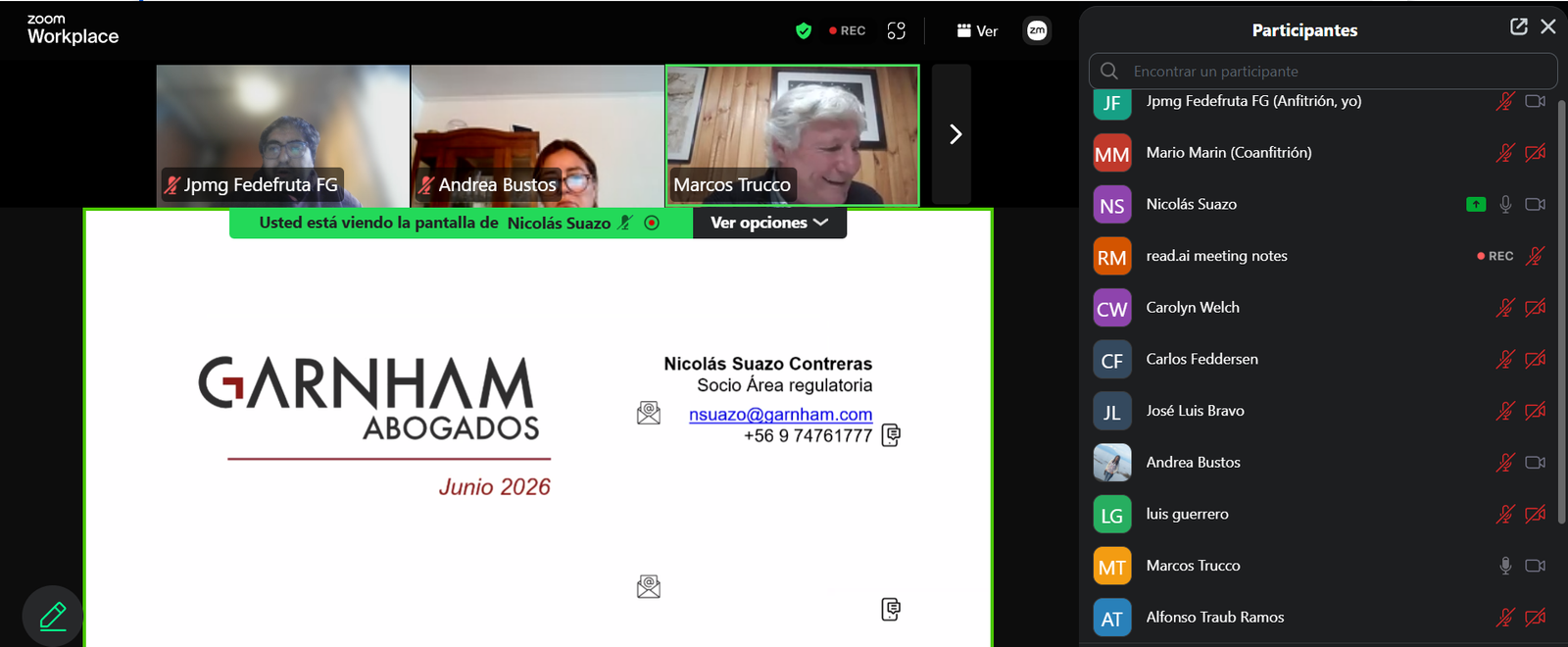
Task: Click the REC badge on read.ai meeting notes
Action: coord(1495,256)
